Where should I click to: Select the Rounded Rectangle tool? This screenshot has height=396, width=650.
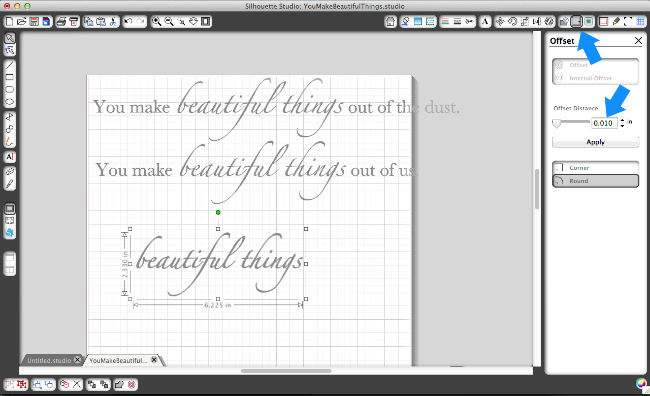[x=10, y=89]
